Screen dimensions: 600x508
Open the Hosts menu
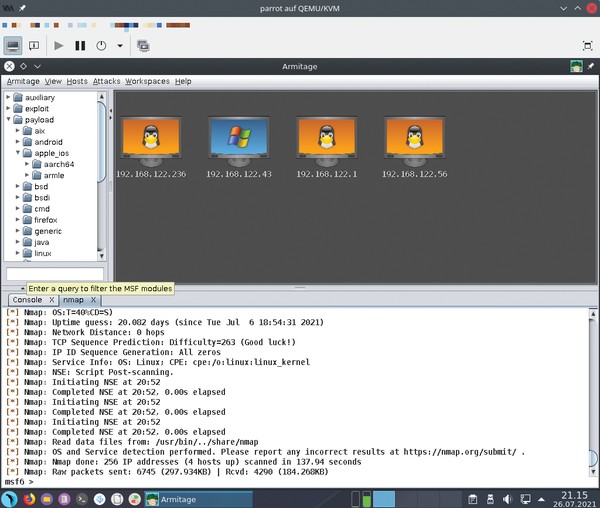77,81
